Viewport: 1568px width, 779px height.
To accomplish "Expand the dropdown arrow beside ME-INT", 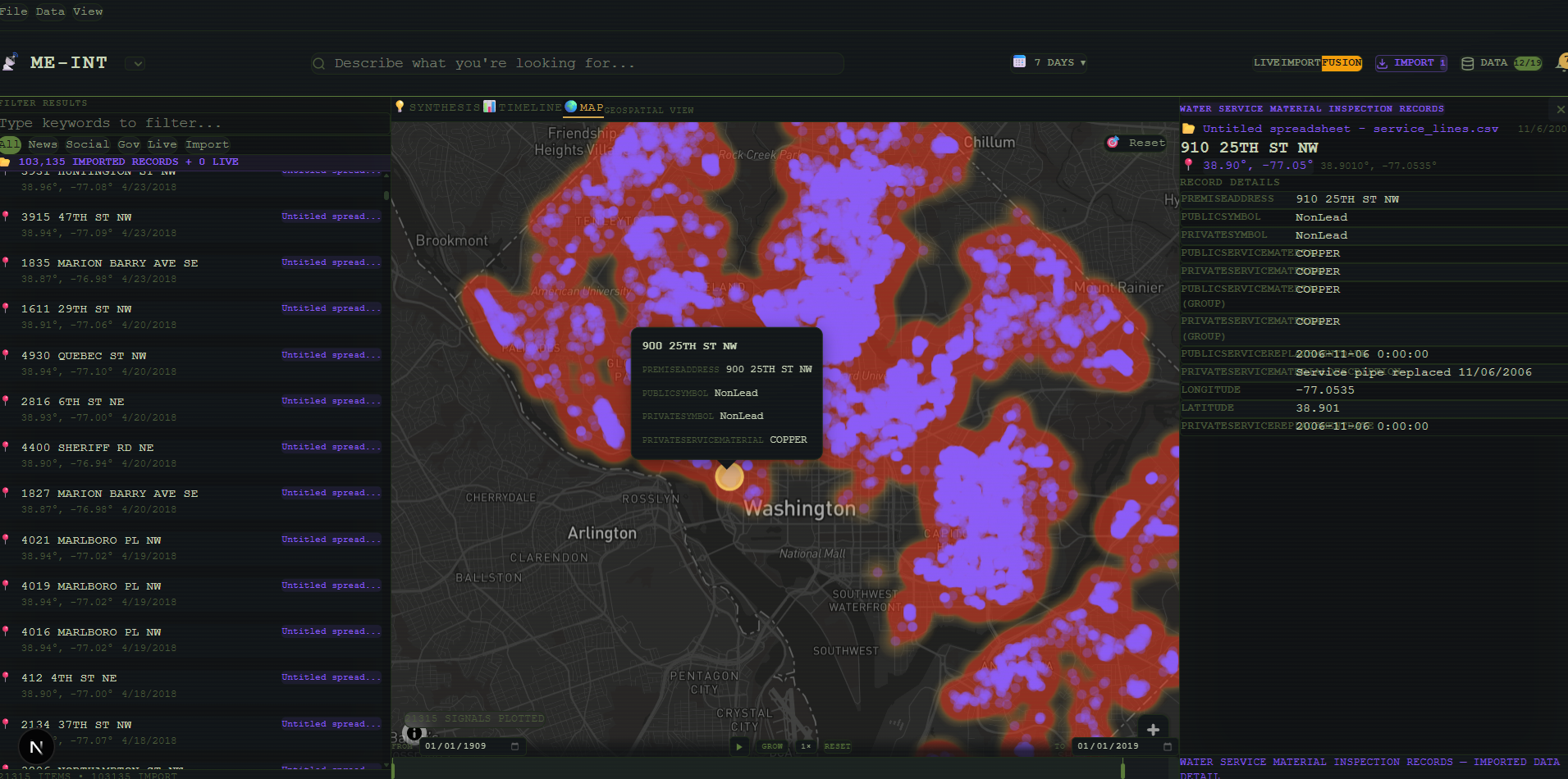I will coord(135,63).
